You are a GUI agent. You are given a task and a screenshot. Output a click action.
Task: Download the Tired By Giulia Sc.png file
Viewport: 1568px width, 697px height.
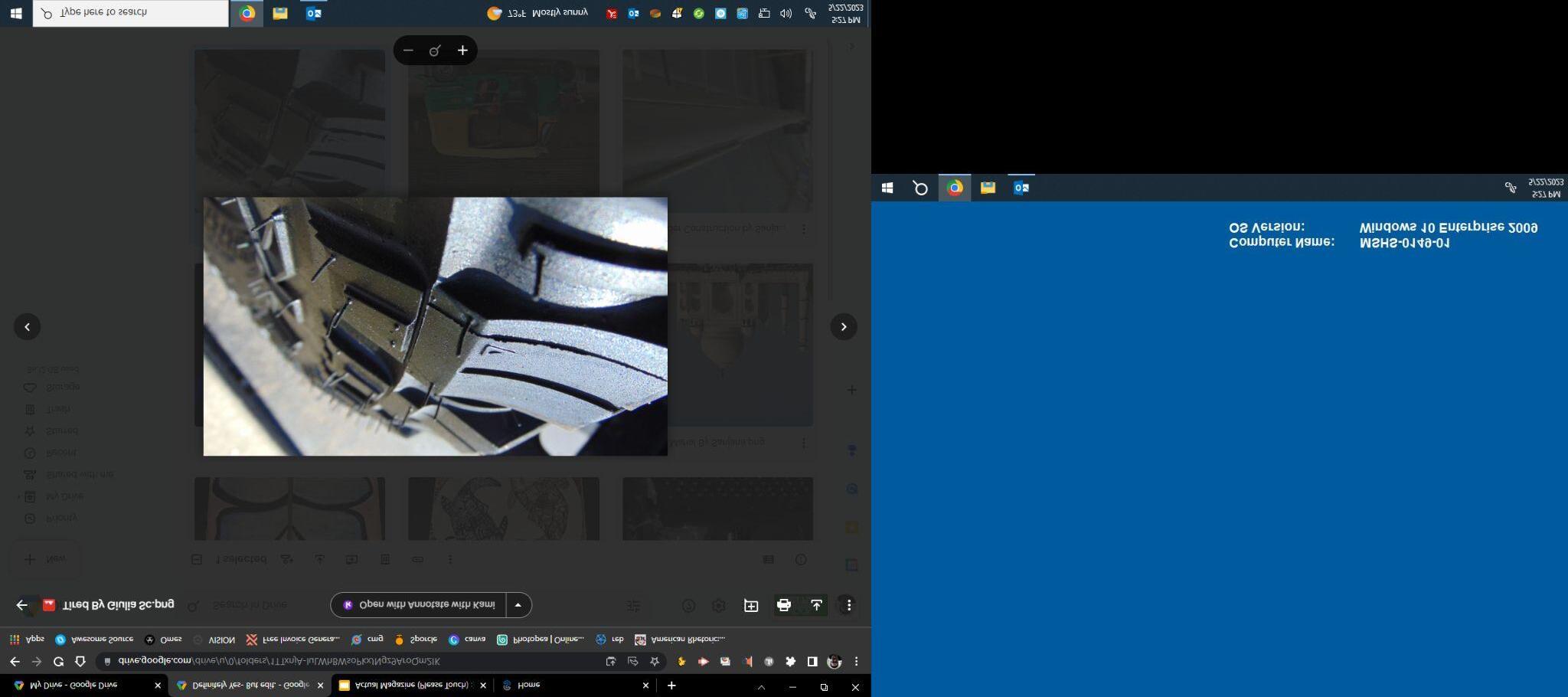click(x=816, y=605)
